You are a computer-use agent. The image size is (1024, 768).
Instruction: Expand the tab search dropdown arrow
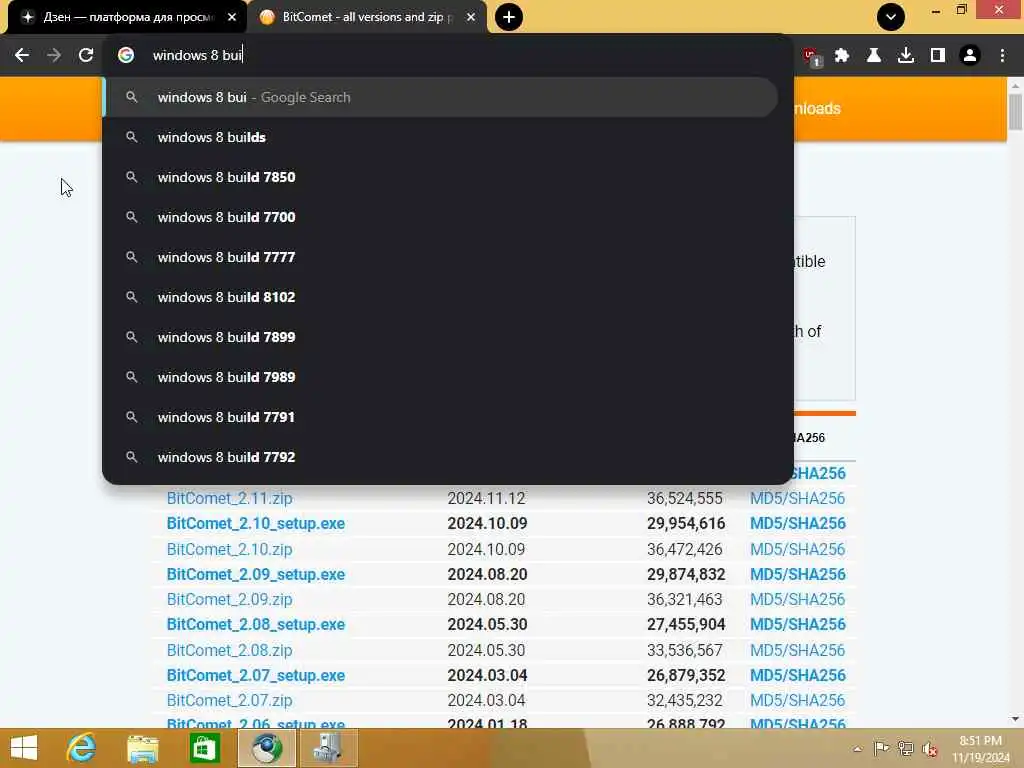[x=891, y=17]
